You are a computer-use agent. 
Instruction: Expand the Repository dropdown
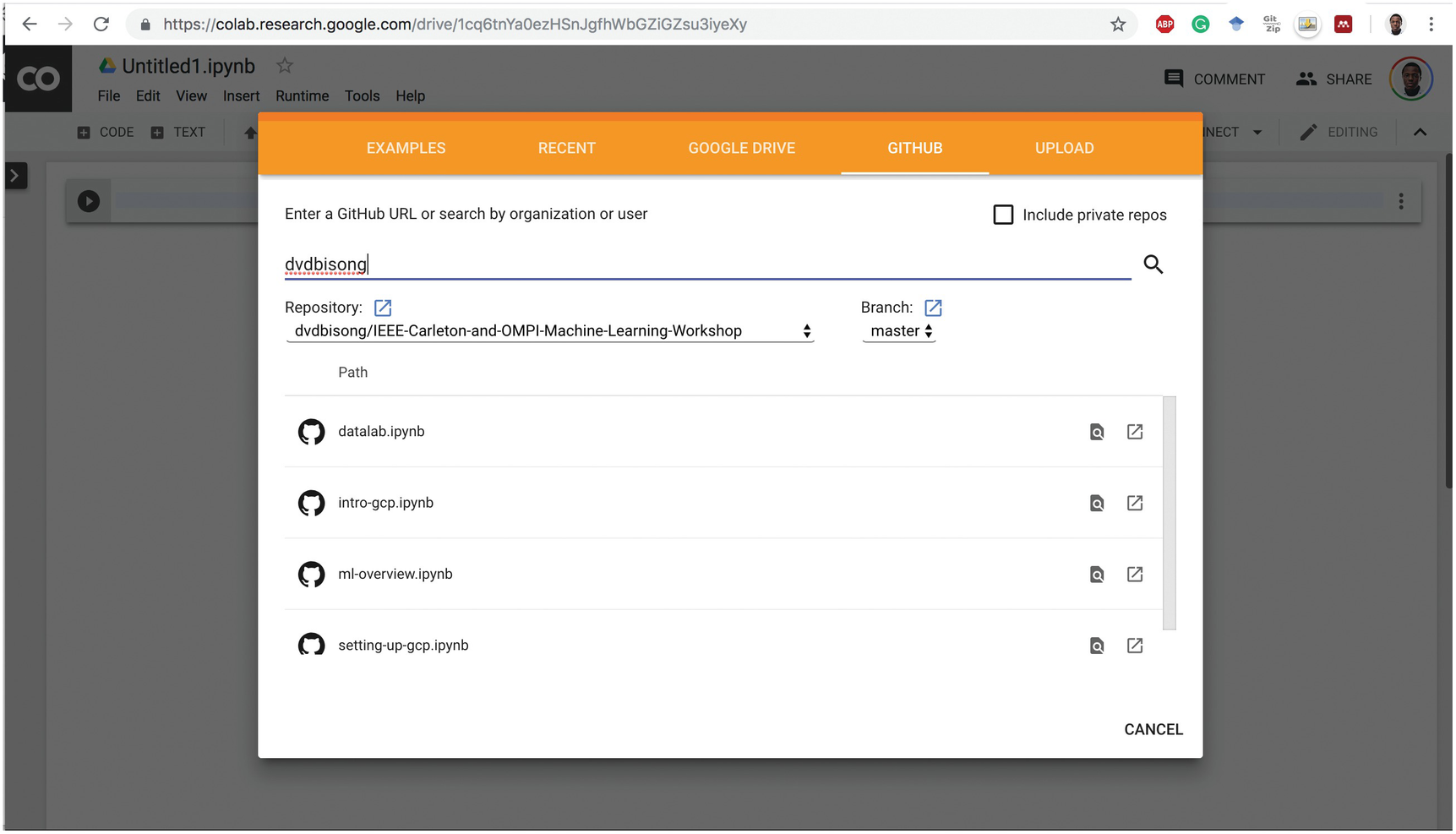pos(549,331)
